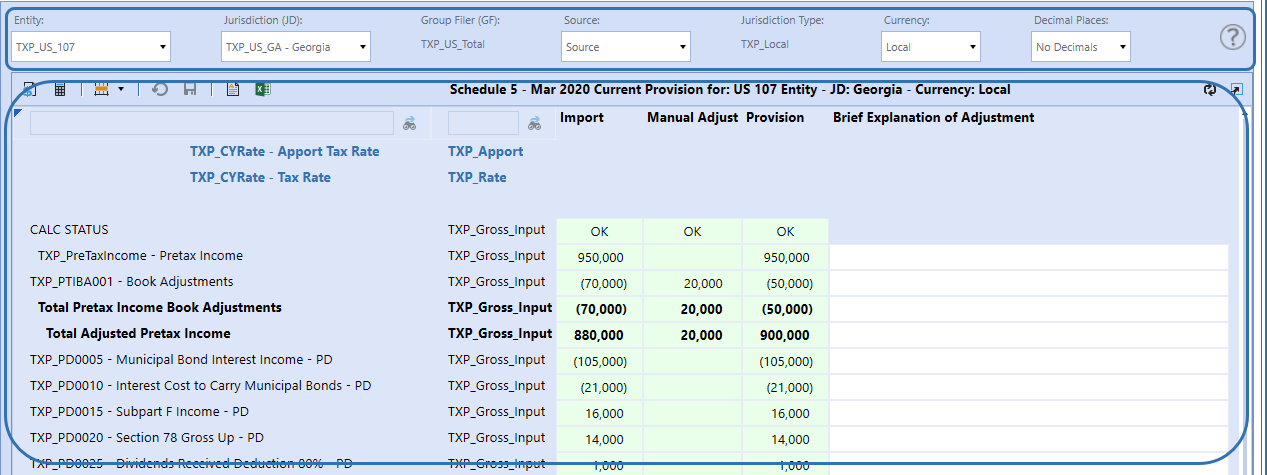Click the undo icon in the toolbar
Viewport: 1267px width, 475px height.
click(x=160, y=90)
